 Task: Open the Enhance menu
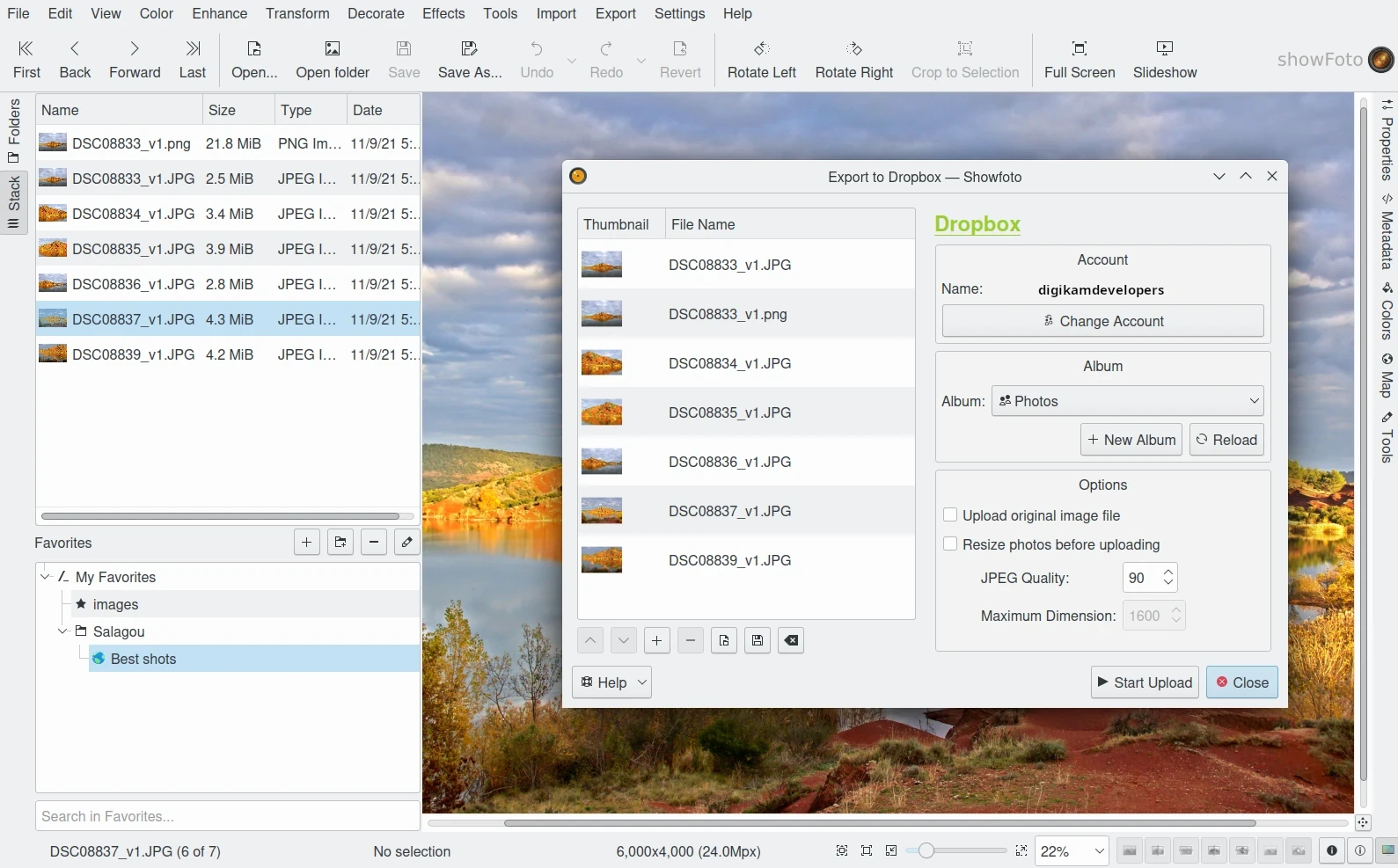click(219, 14)
